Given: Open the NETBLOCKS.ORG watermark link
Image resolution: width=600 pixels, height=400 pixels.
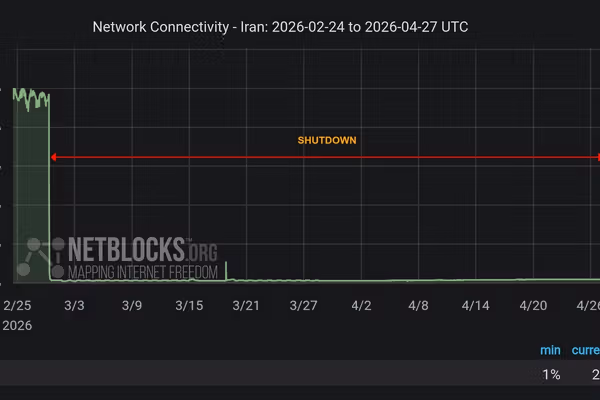Looking at the screenshot, I should point(128,248).
